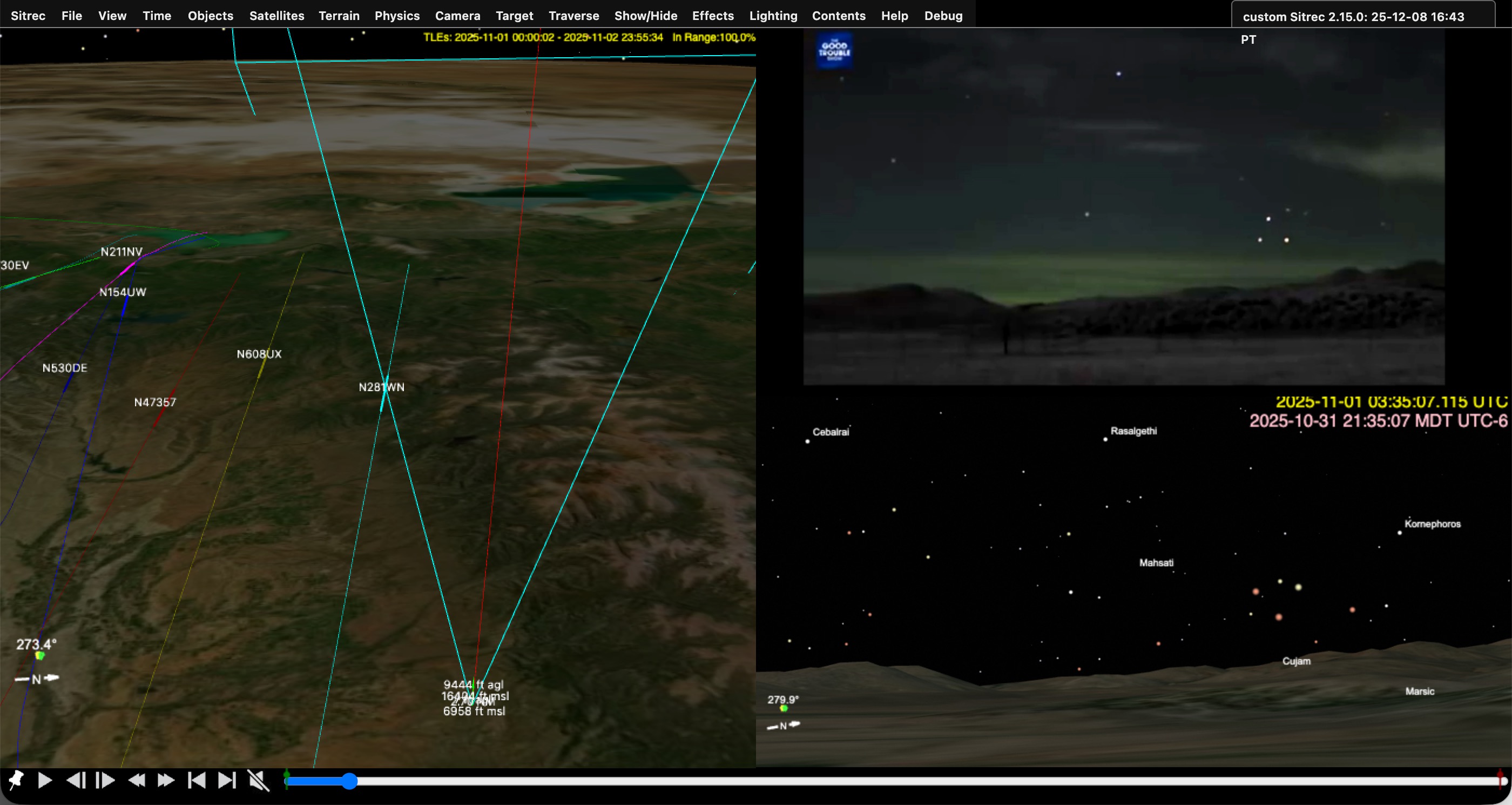Jump to the first frame
Viewport: 1512px width, 805px height.
pyautogui.click(x=196, y=780)
